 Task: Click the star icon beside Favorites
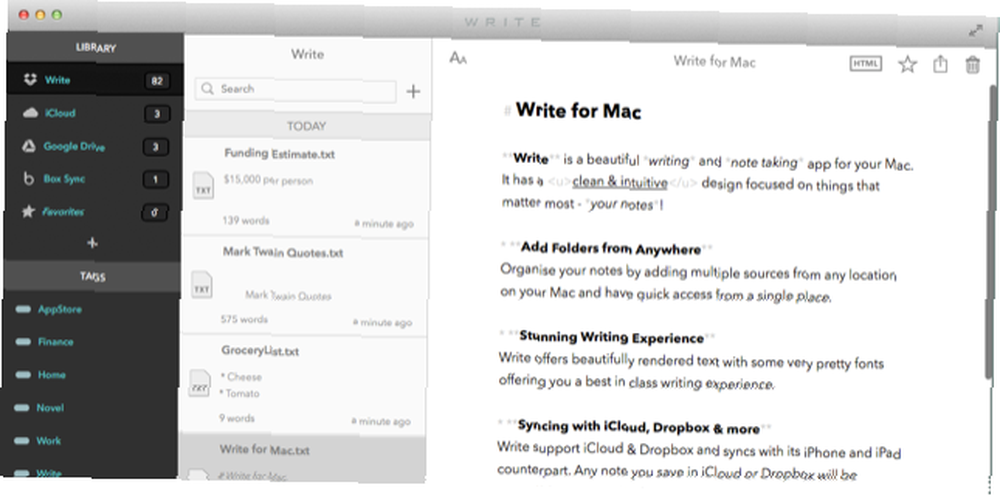click(27, 212)
